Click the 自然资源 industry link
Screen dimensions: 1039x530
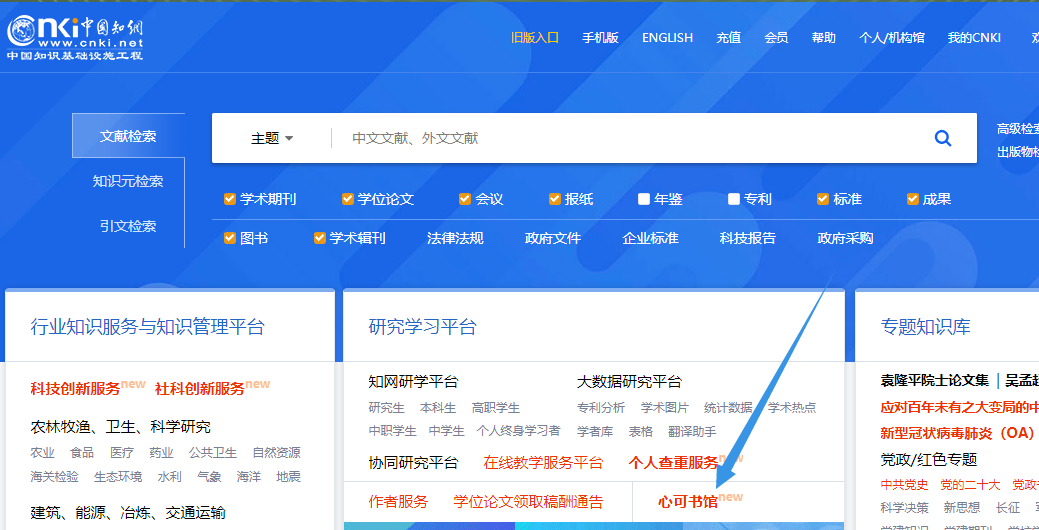tap(276, 453)
